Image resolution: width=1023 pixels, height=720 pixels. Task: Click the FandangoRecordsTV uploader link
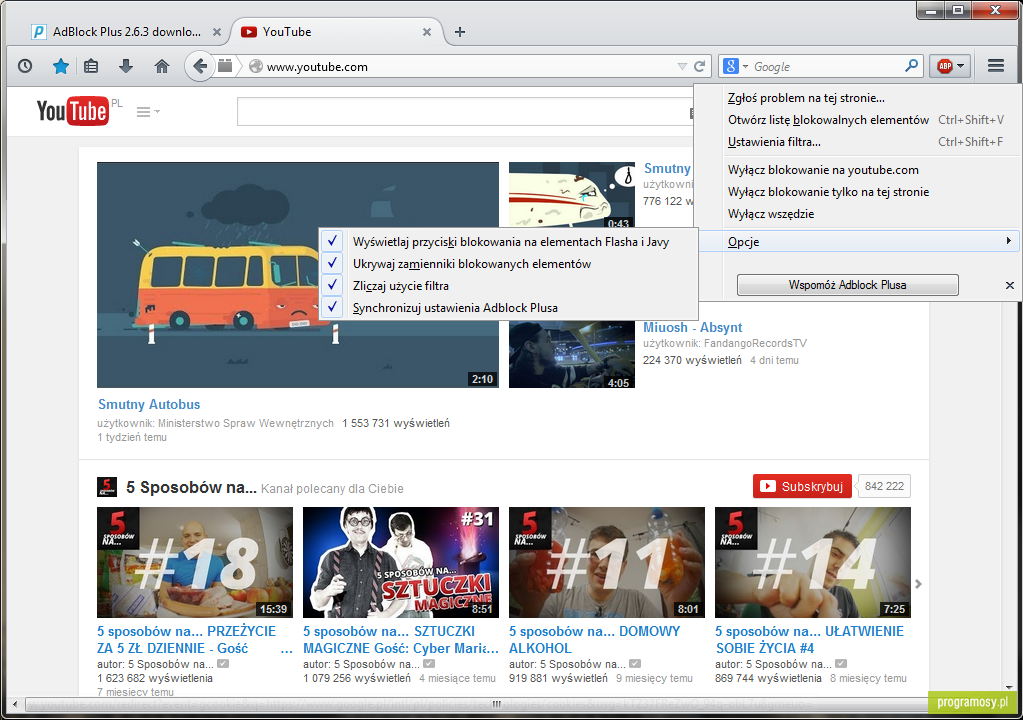(x=755, y=343)
